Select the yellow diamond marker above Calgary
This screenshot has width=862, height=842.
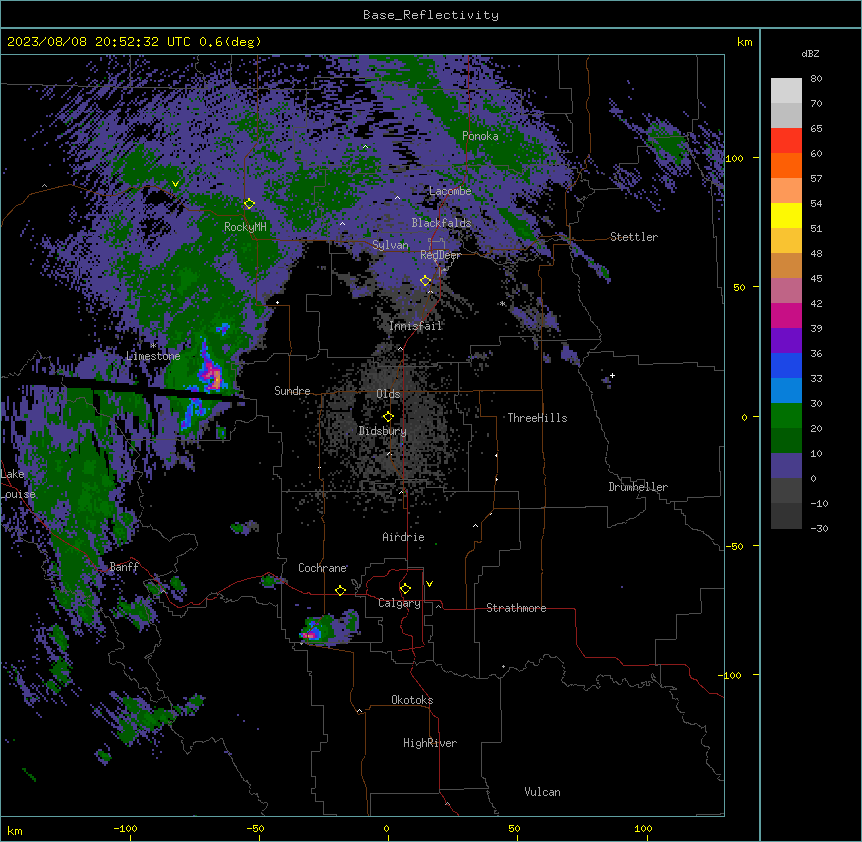tap(405, 589)
